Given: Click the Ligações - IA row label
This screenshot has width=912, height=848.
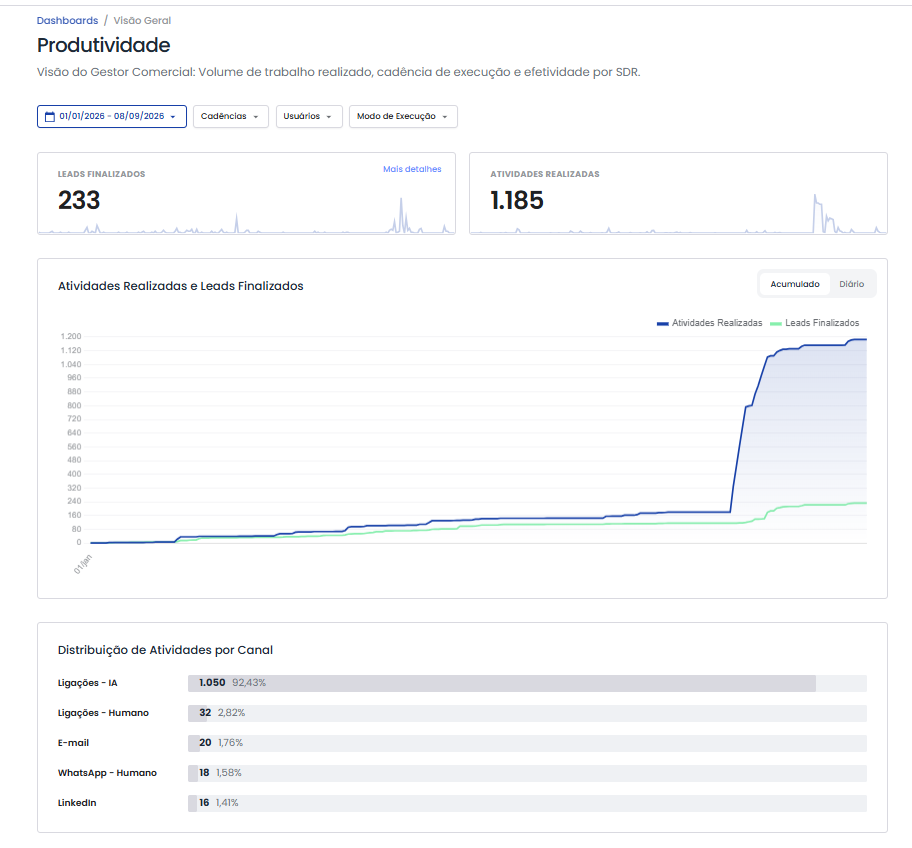Looking at the screenshot, I should [87, 683].
